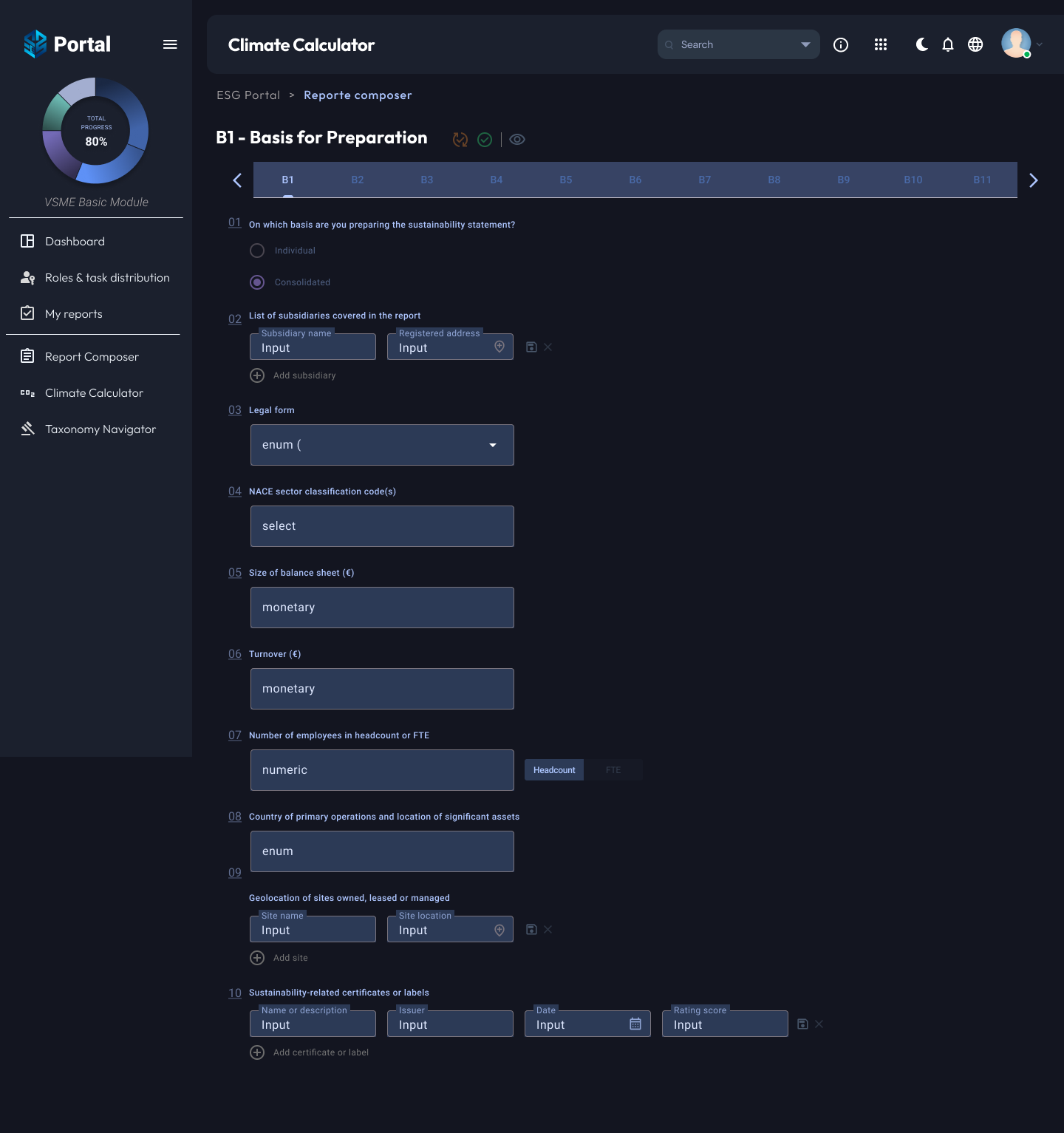The width and height of the screenshot is (1064, 1133).
Task: Switch employee unit to FTE
Action: (x=613, y=770)
